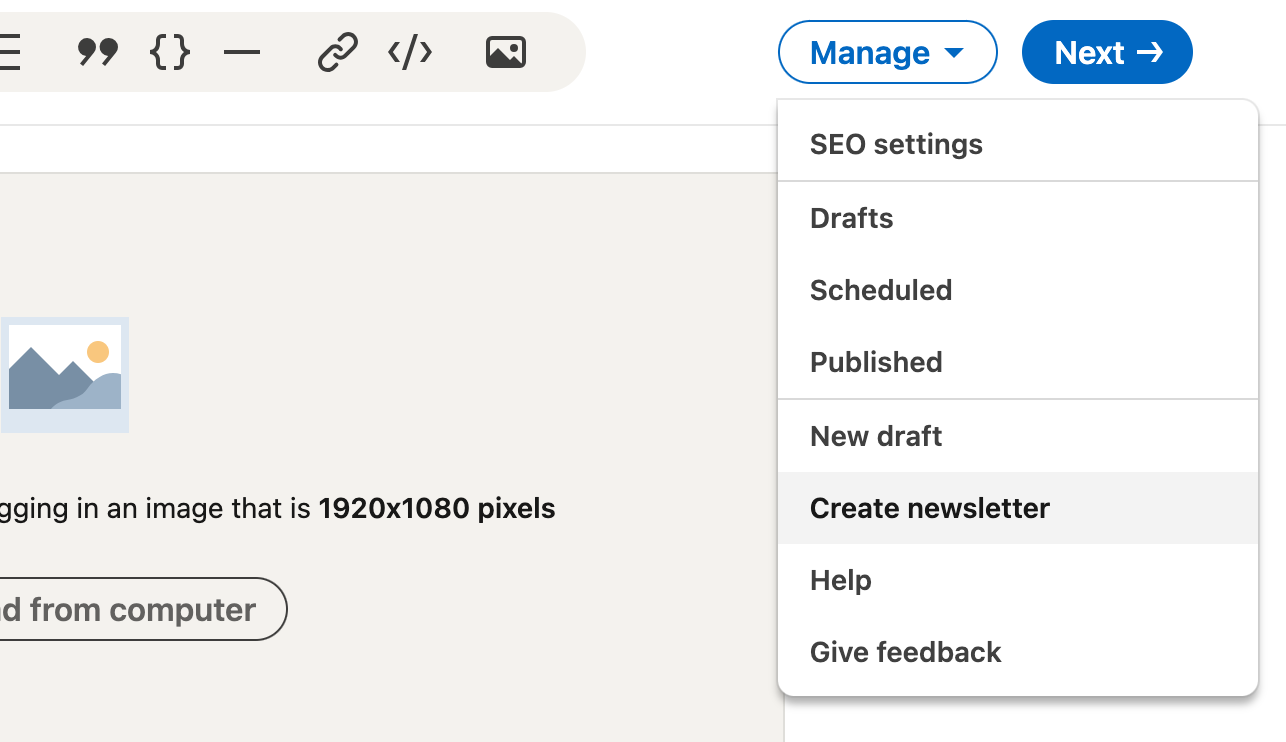Choose Give feedback menu entry
Screen dimensions: 1286x742
[x=905, y=652]
